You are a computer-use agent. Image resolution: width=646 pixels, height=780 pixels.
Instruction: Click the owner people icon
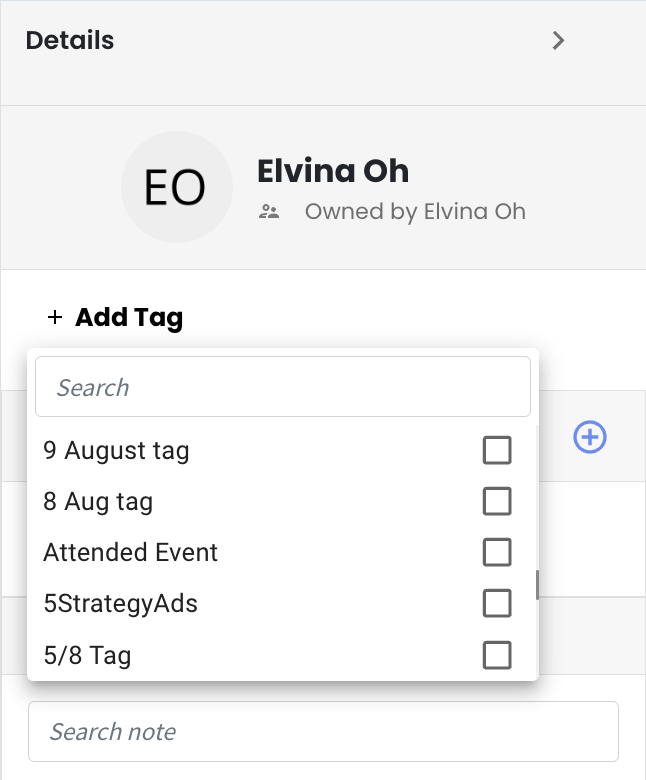[x=269, y=212]
